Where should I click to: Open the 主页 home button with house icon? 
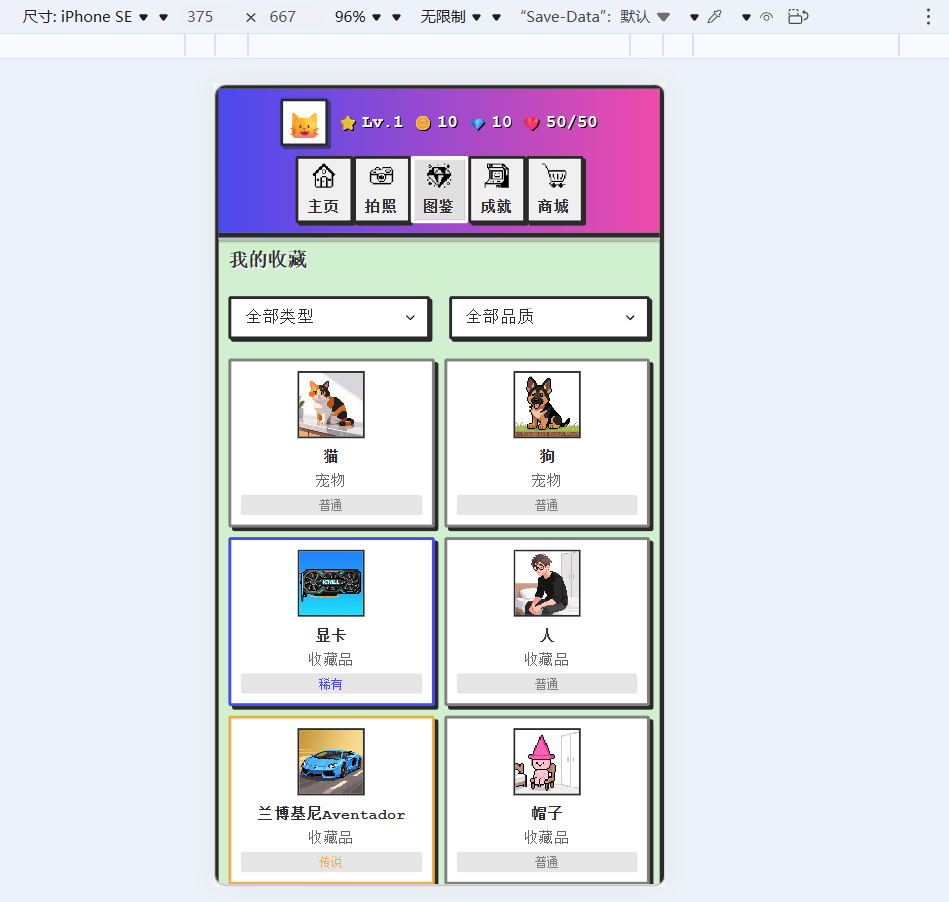324,189
